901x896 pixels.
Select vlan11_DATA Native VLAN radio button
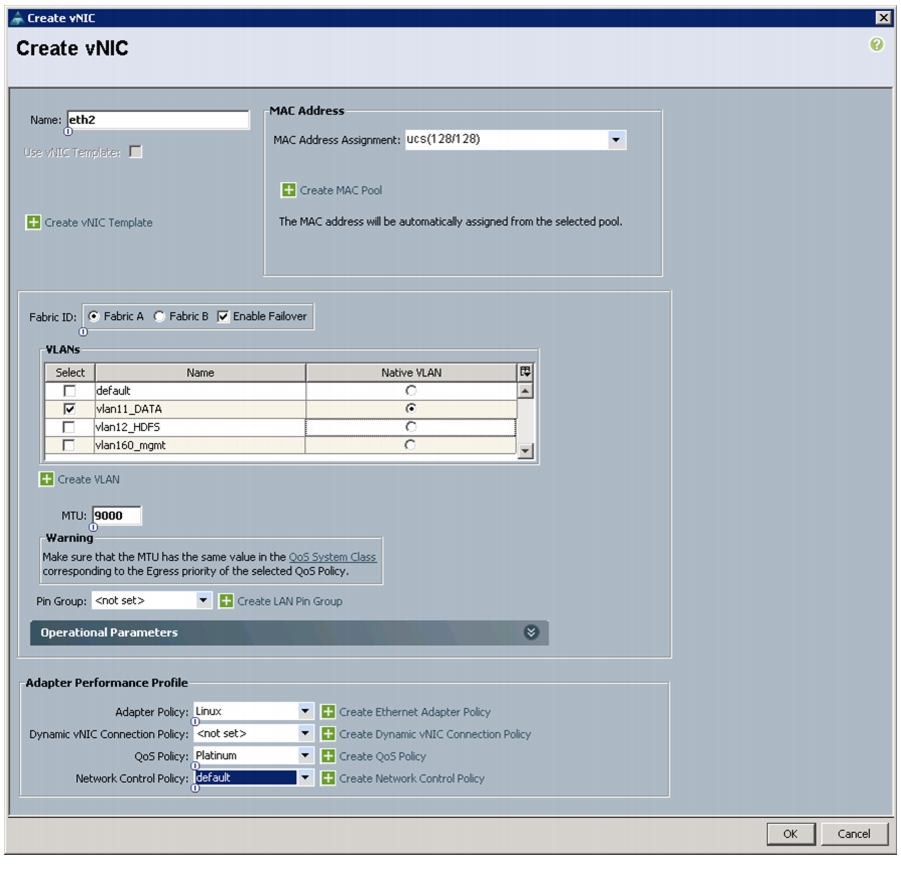411,408
